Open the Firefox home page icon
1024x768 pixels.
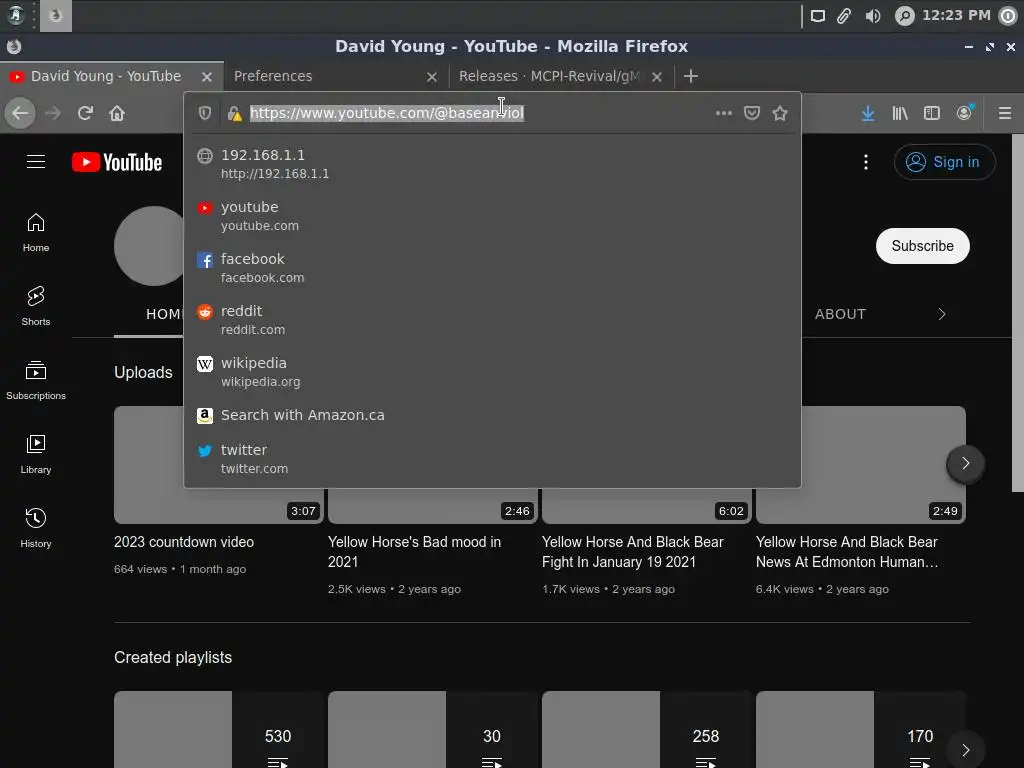(x=117, y=113)
